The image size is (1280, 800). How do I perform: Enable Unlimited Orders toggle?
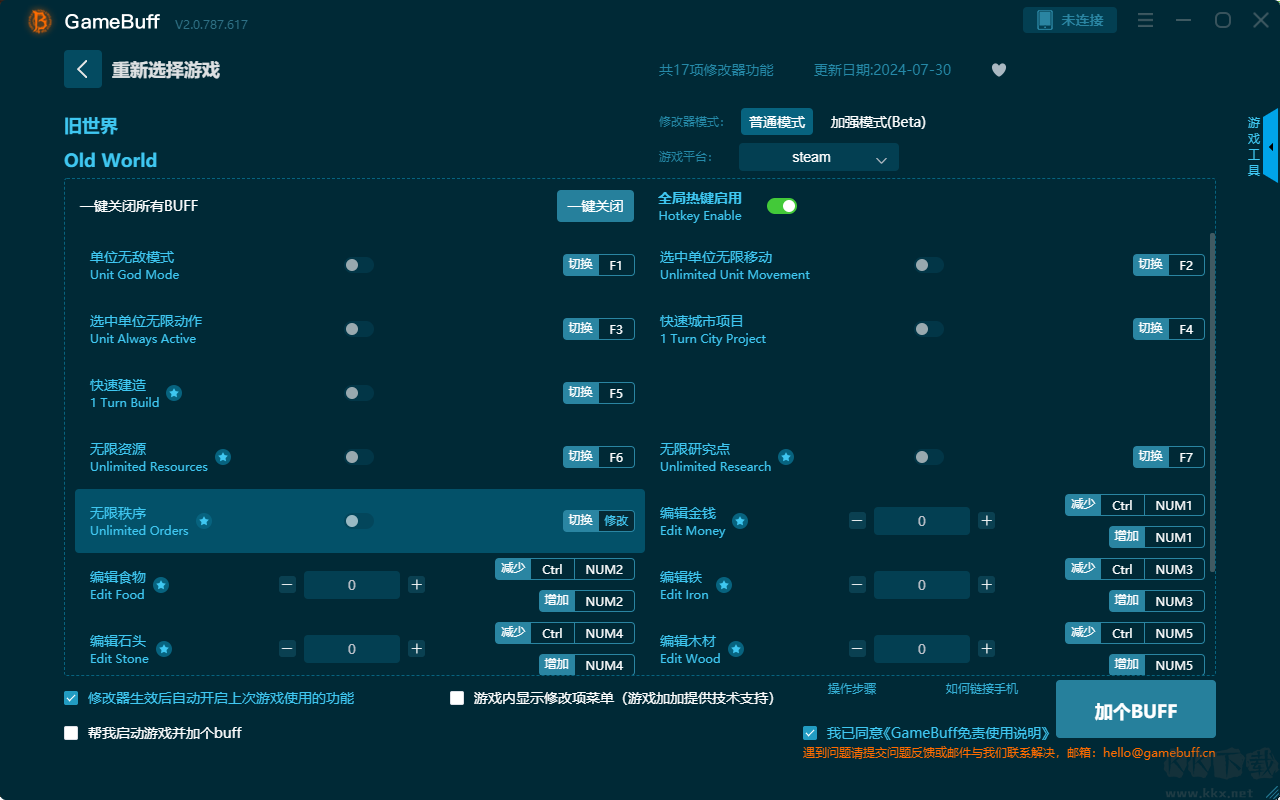click(x=359, y=521)
